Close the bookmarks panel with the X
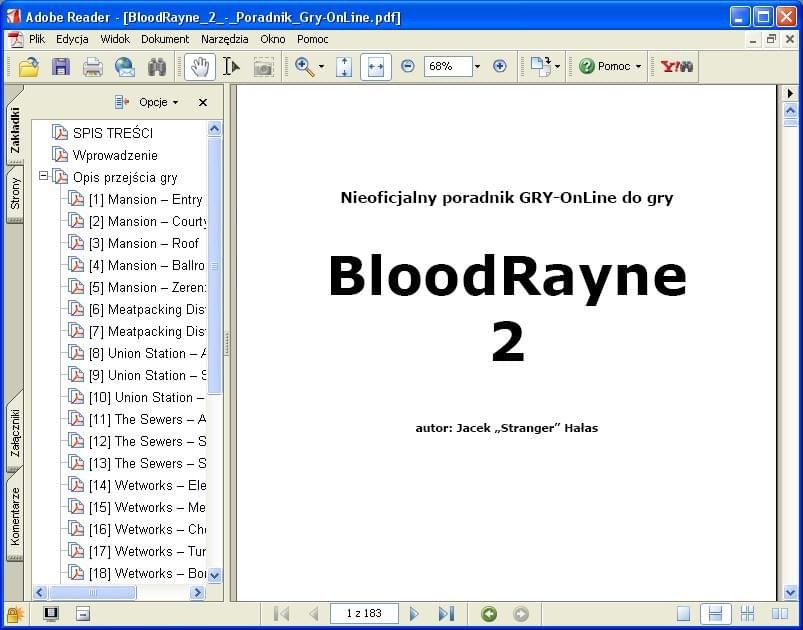This screenshot has height=630, width=803. pos(203,102)
